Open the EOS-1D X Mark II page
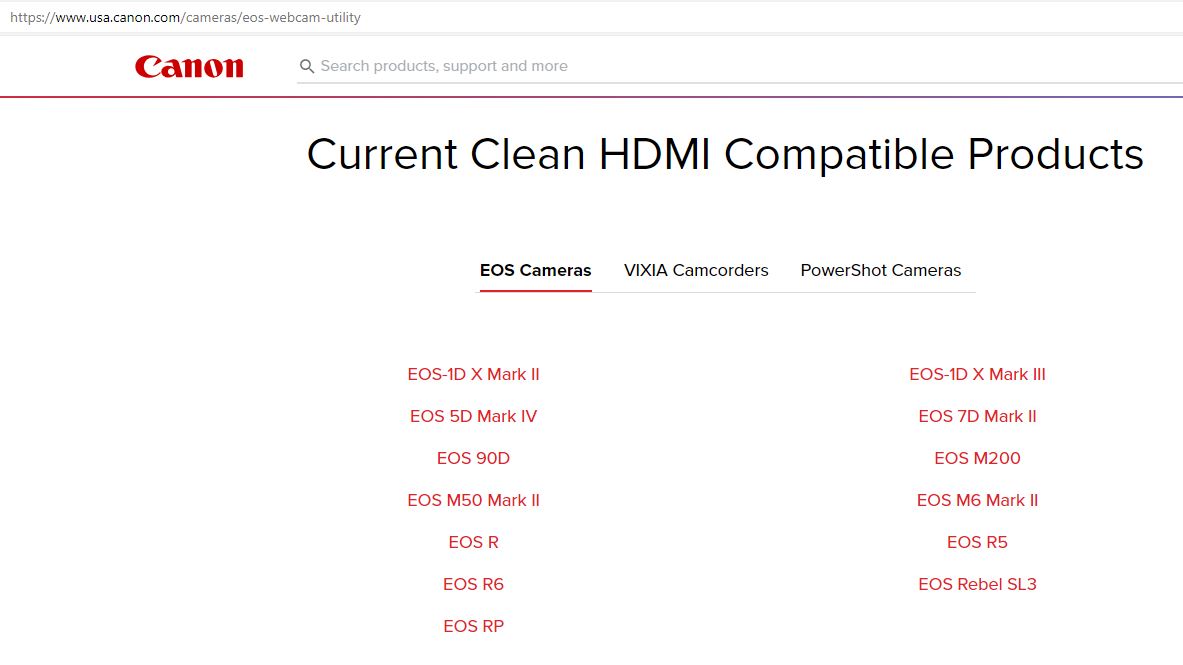Screen dimensions: 1183x665 click(x=473, y=374)
